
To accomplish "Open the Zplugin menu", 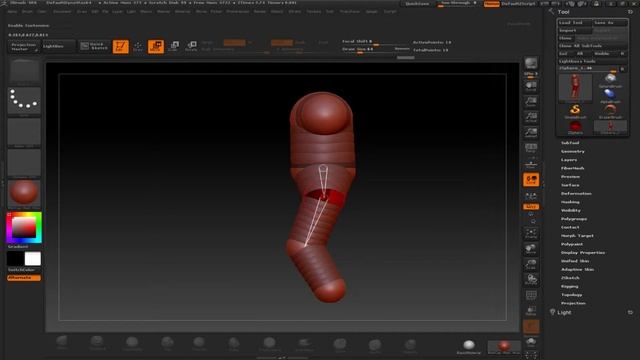I will coord(371,11).
